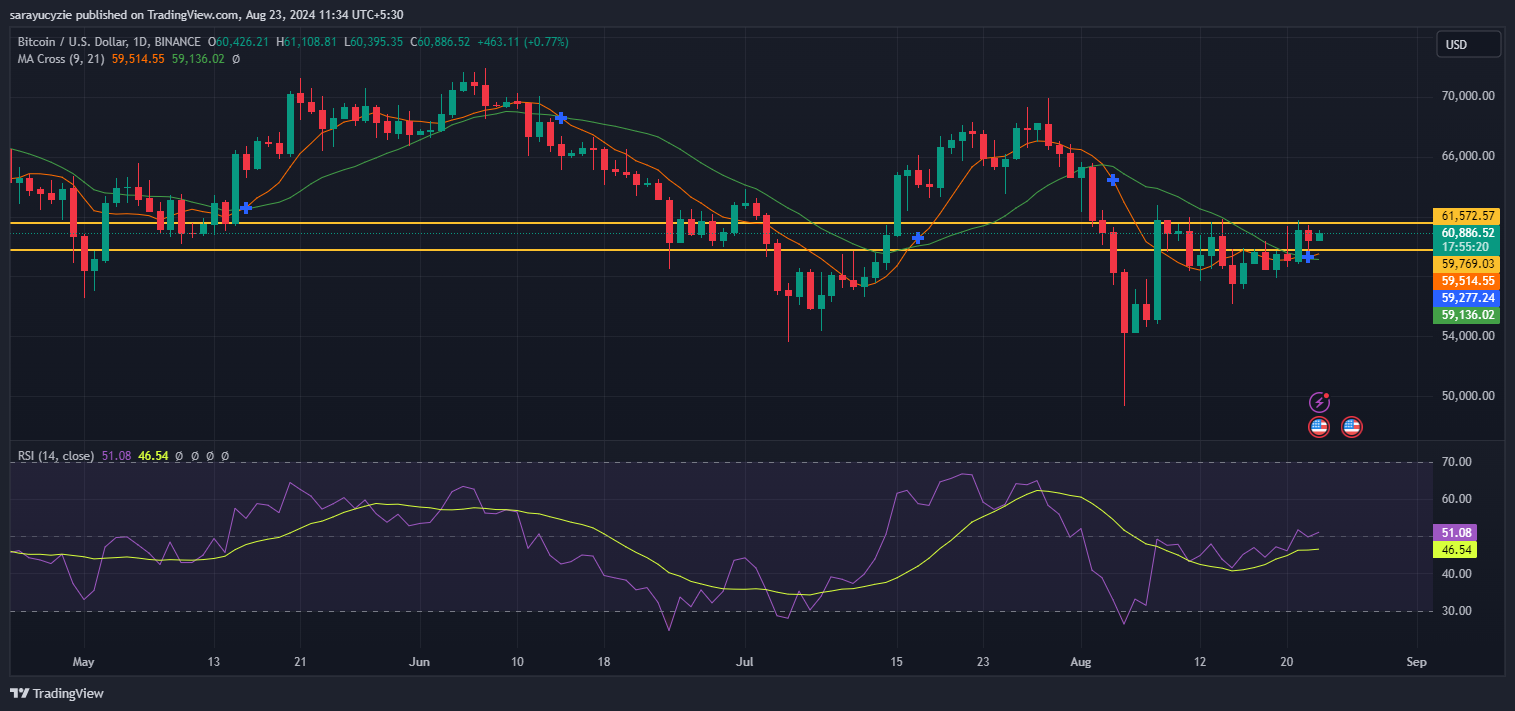Click the Ø symbol after the RSI values
The image size is (1515, 711).
[x=181, y=455]
